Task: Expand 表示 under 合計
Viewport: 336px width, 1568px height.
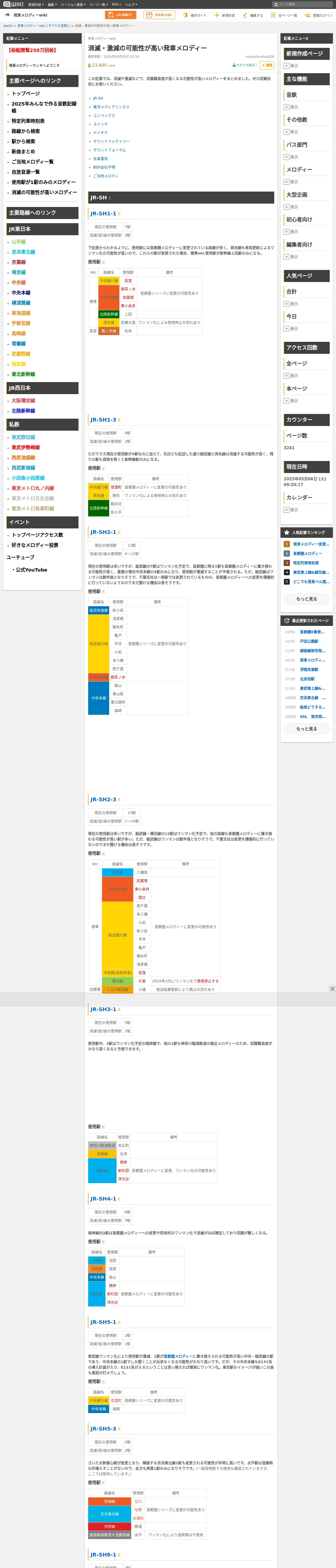Action: [x=291, y=304]
